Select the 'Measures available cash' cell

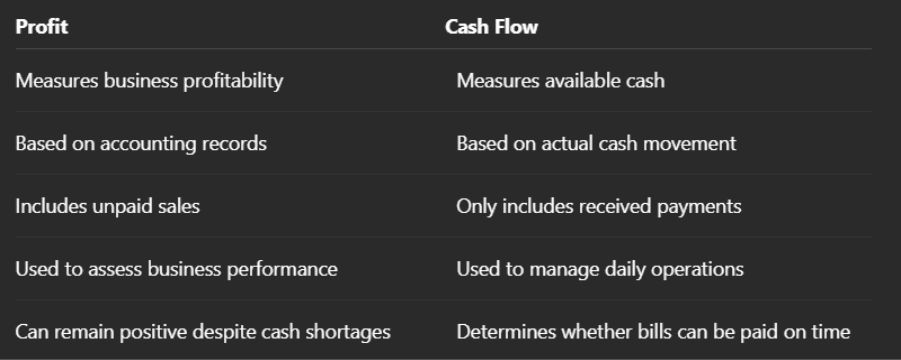[x=560, y=81]
